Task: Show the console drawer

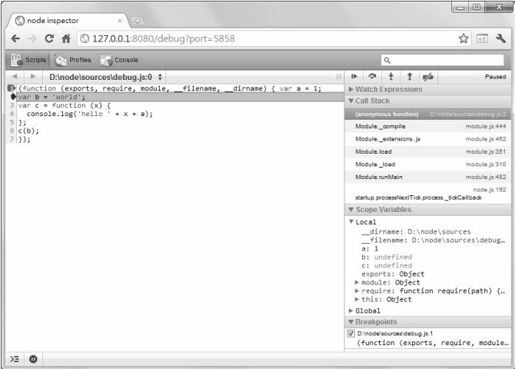Action: coord(14,359)
